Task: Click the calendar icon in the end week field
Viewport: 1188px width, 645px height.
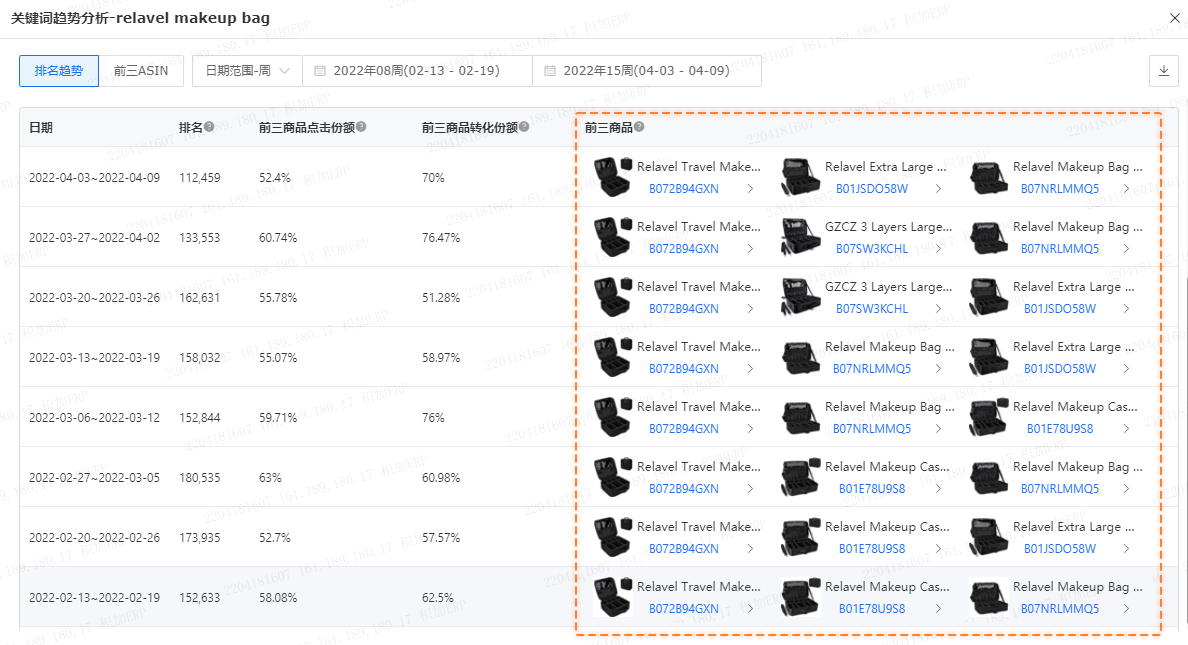Action: click(x=550, y=70)
